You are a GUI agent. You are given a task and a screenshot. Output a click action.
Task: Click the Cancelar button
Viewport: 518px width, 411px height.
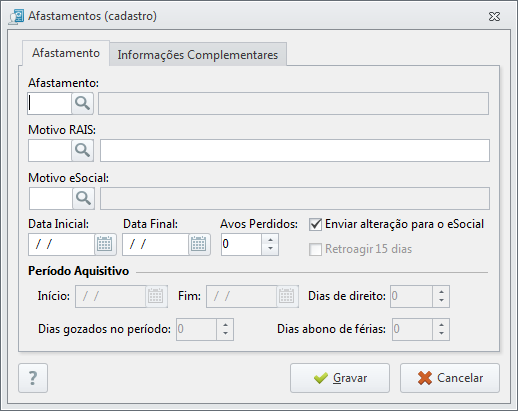450,378
